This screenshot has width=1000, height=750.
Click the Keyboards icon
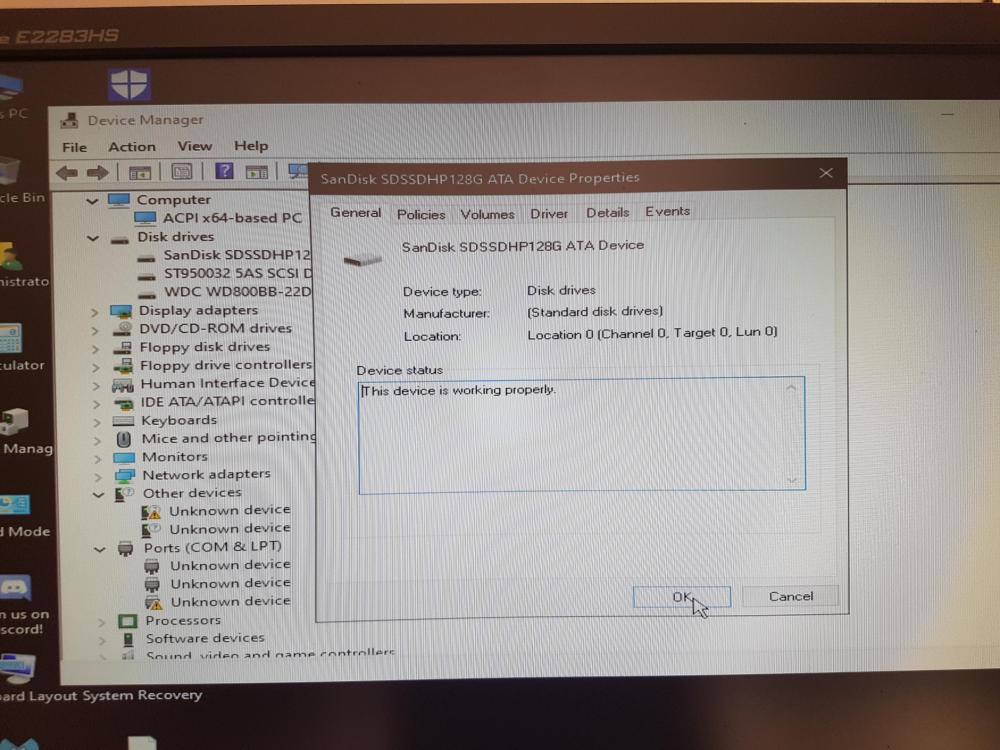tap(123, 421)
